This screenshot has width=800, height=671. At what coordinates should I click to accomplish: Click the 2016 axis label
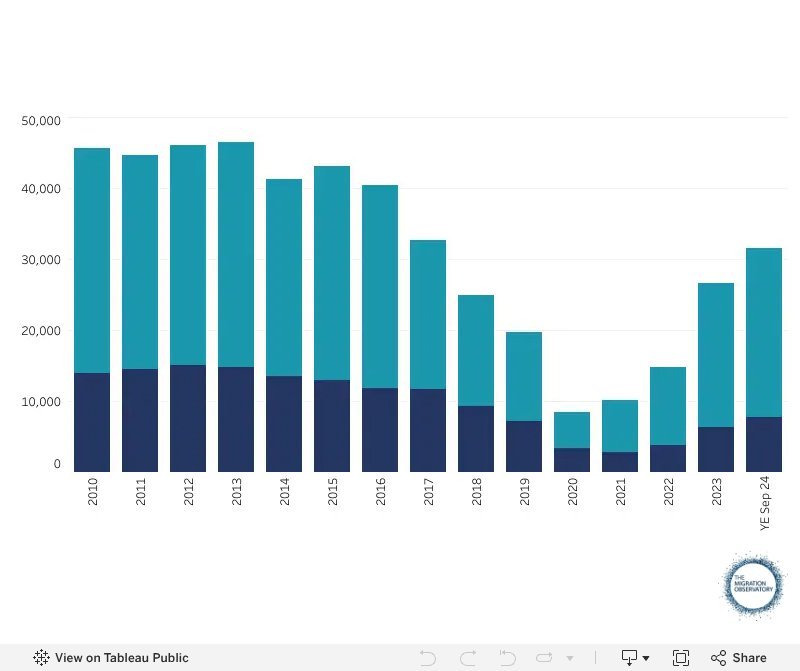tap(380, 491)
